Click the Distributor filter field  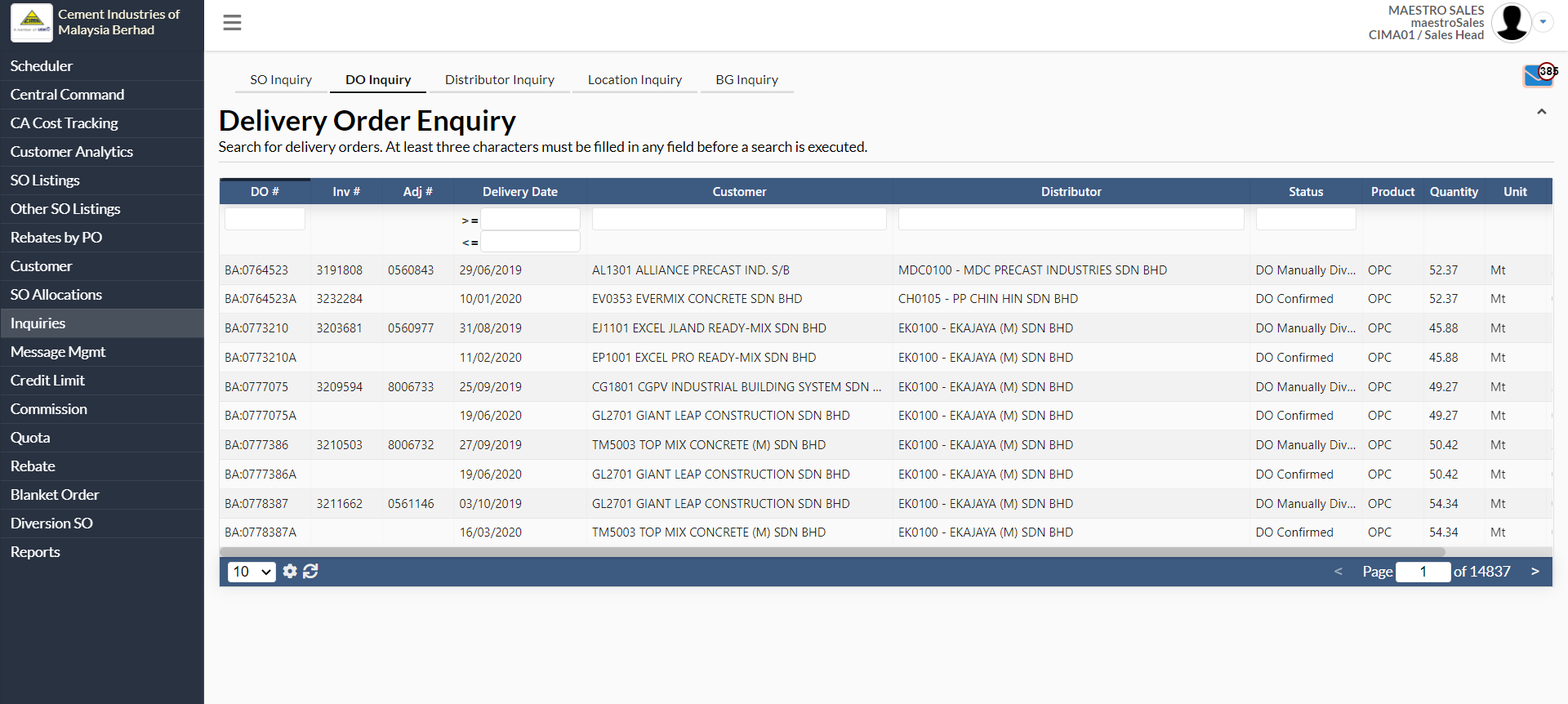click(1071, 219)
